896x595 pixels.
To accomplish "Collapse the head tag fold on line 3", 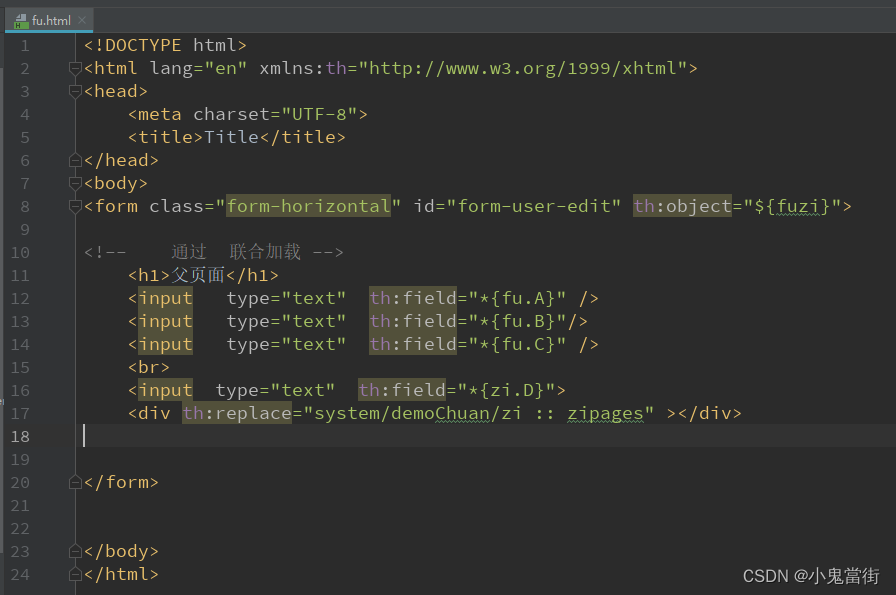I will point(75,91).
